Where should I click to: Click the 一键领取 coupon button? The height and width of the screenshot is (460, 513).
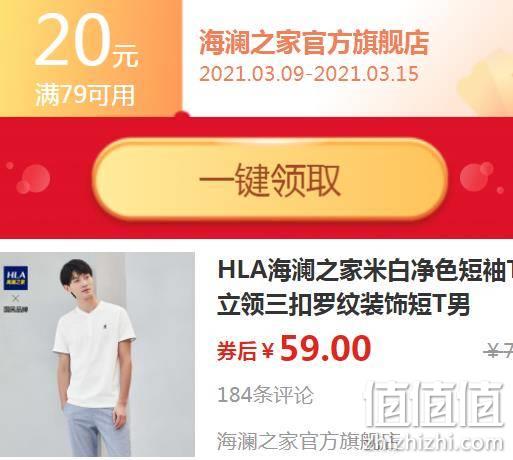point(270,180)
